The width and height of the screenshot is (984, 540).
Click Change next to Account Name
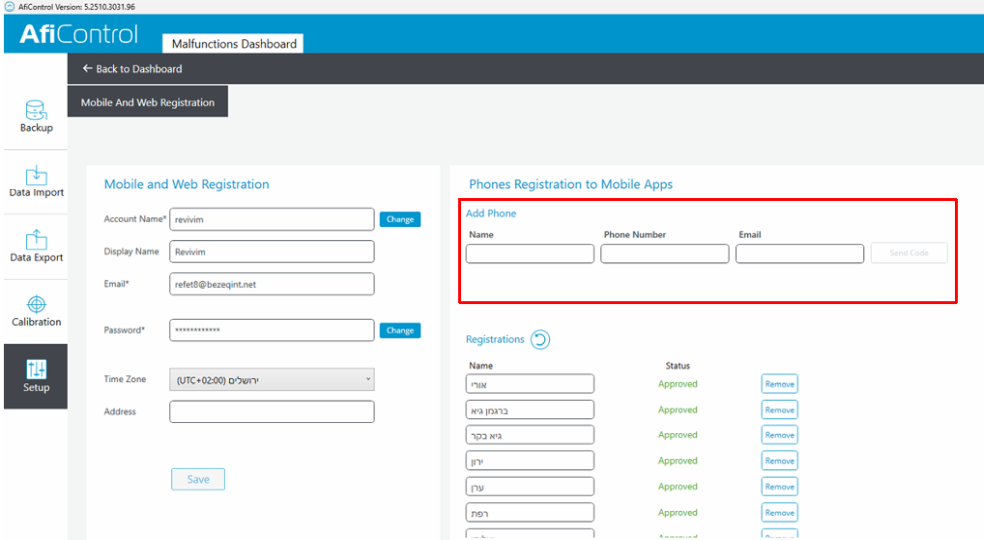(400, 219)
